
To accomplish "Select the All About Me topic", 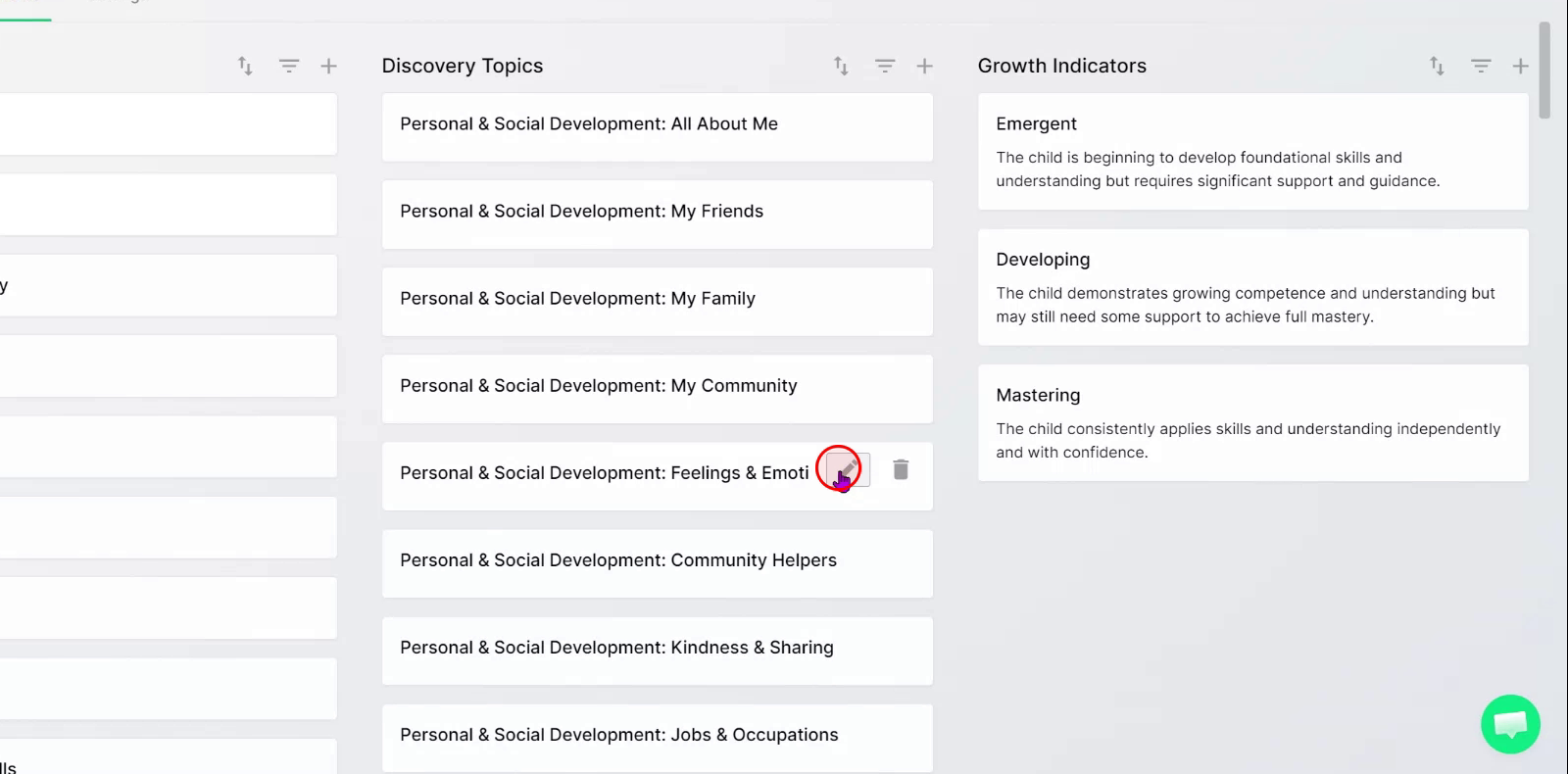I will point(657,127).
